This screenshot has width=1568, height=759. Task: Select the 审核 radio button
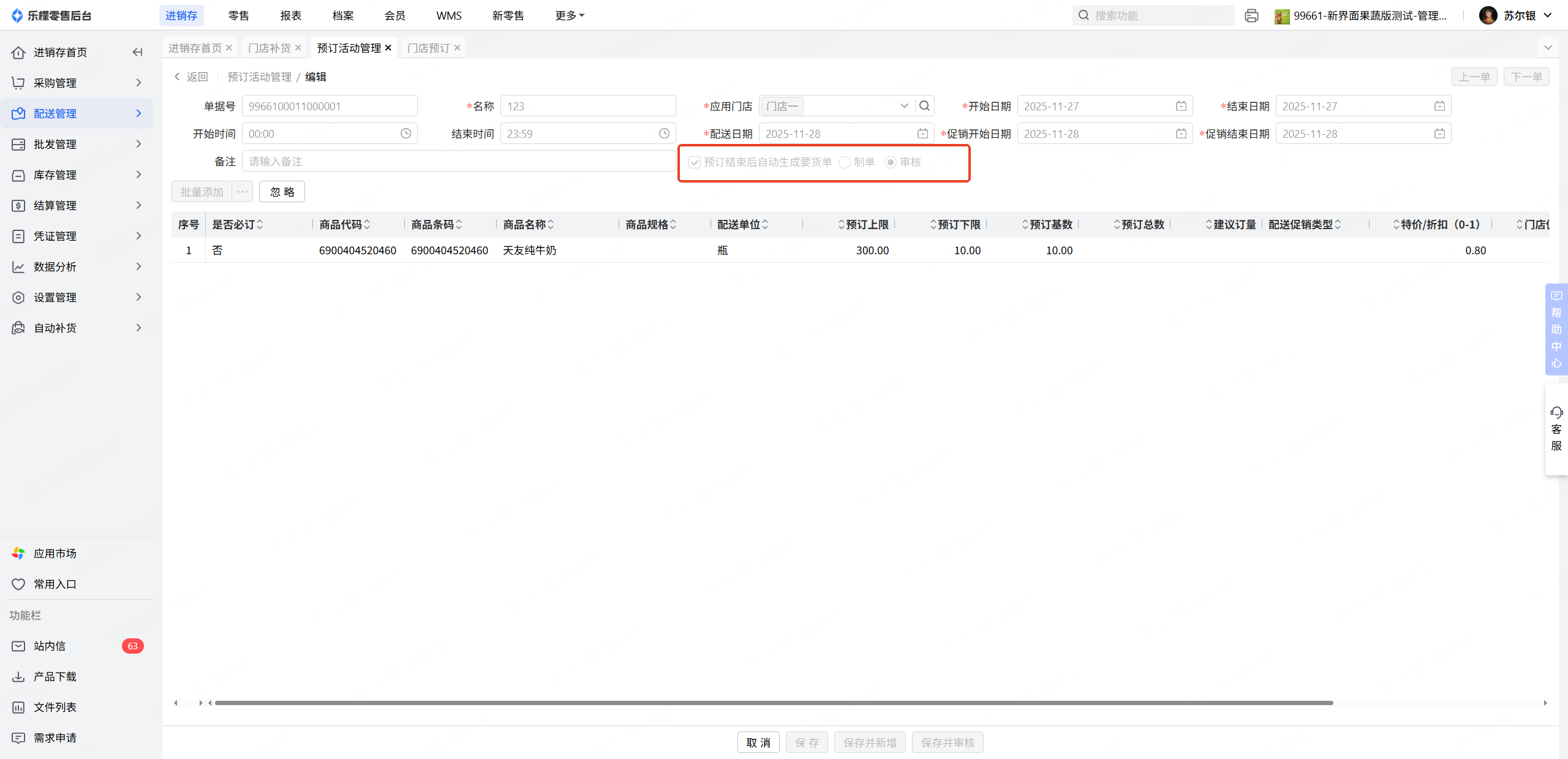tap(891, 162)
